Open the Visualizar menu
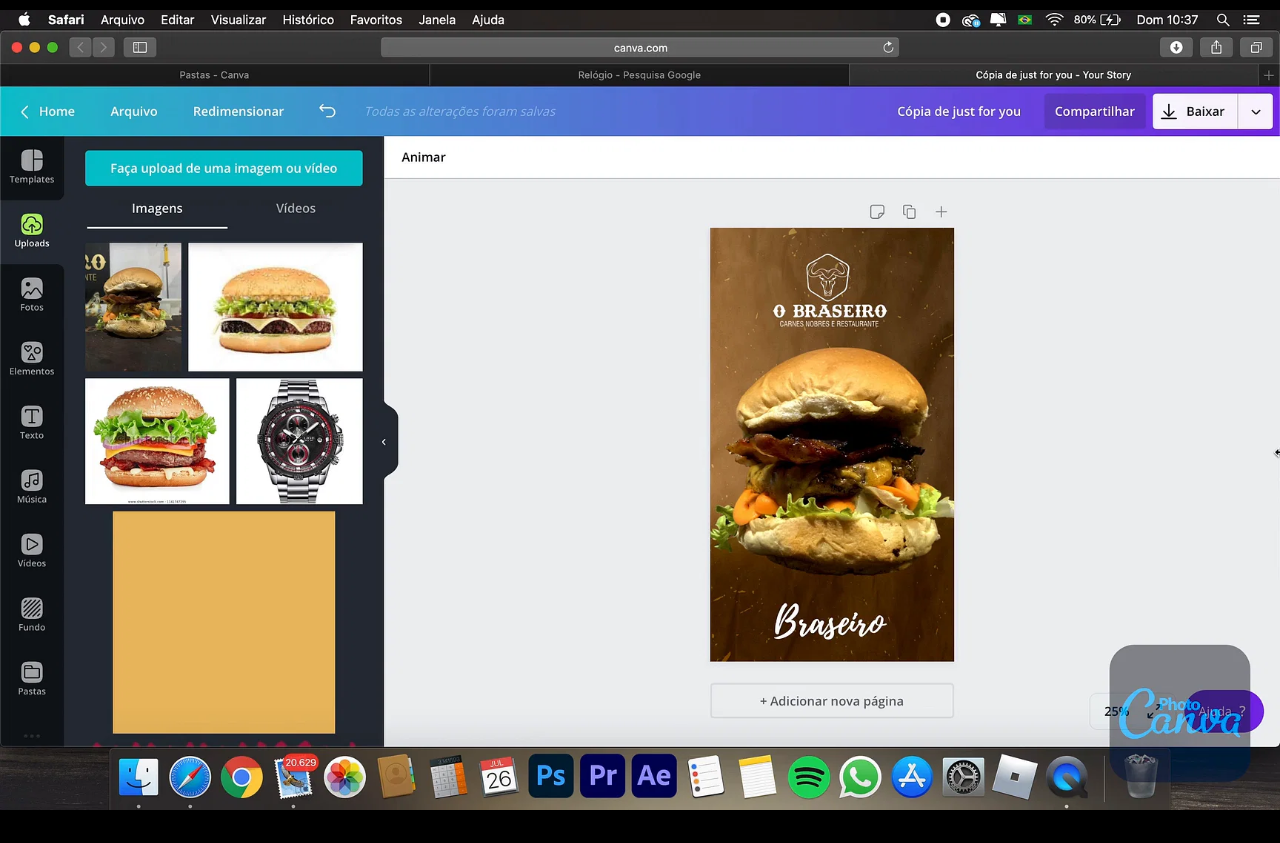This screenshot has width=1280, height=843. click(238, 19)
